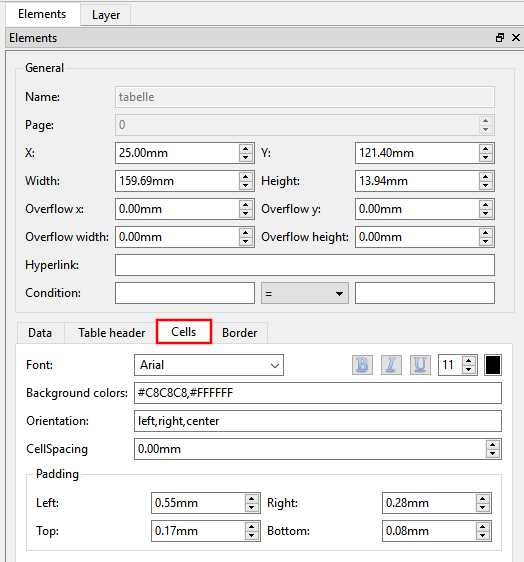
Task: Toggle Underline font style button
Action: (x=420, y=365)
